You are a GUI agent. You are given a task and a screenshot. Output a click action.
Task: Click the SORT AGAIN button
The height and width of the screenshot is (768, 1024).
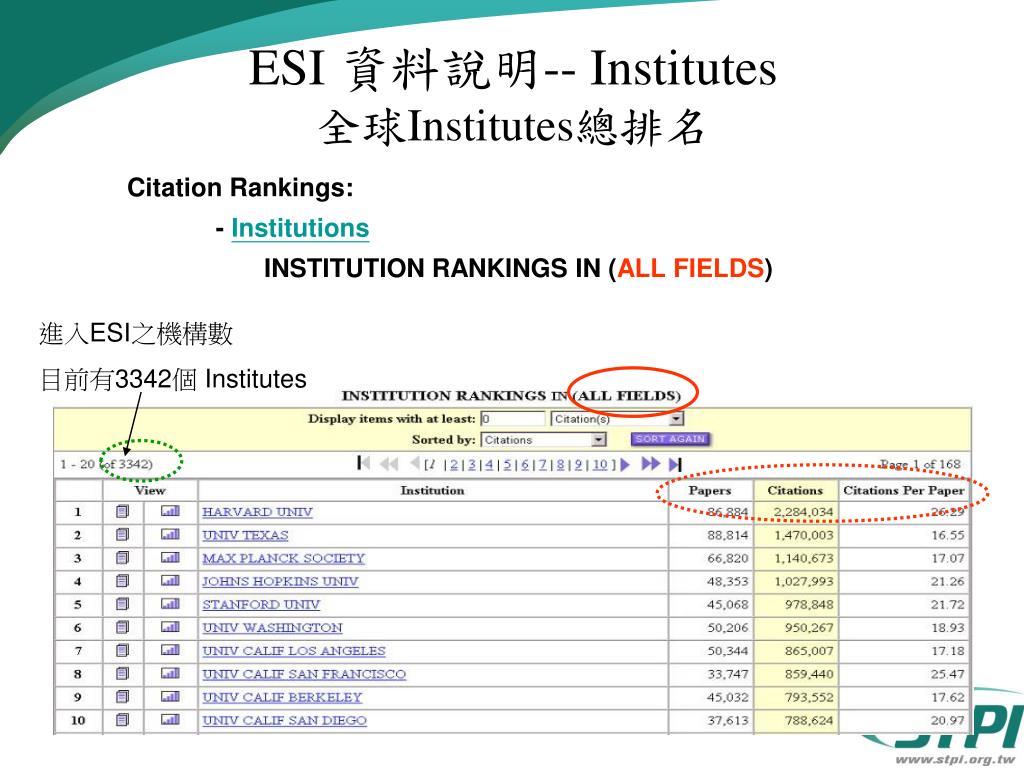click(670, 439)
